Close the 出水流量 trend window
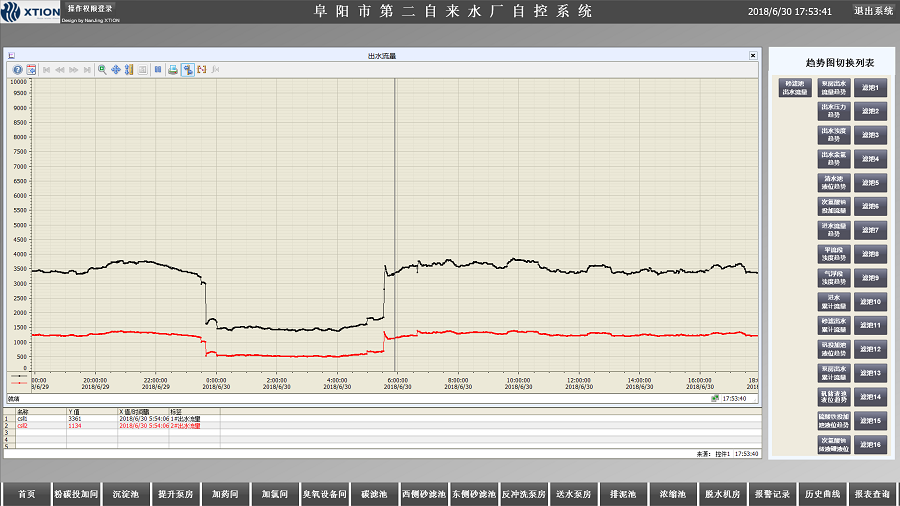Viewport: 900px width, 506px height. pyautogui.click(x=753, y=56)
